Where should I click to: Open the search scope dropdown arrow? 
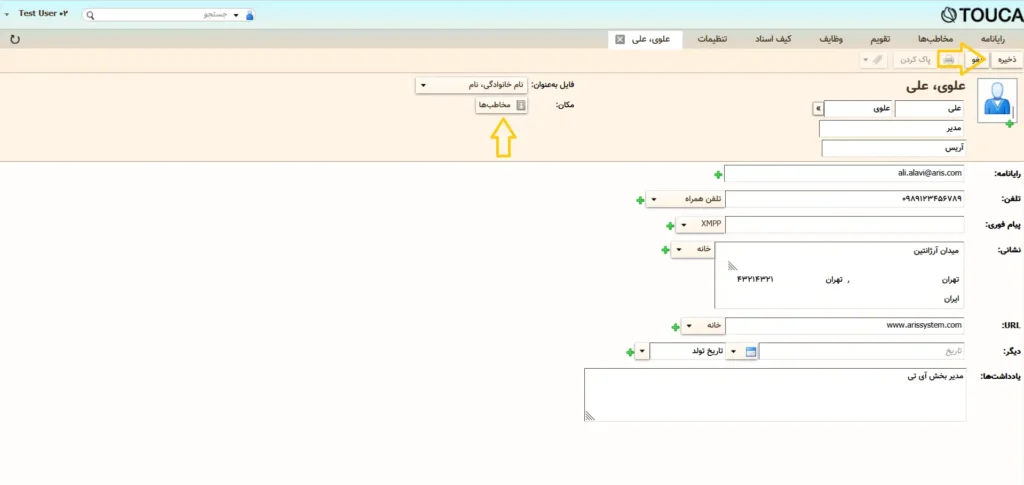(x=236, y=15)
